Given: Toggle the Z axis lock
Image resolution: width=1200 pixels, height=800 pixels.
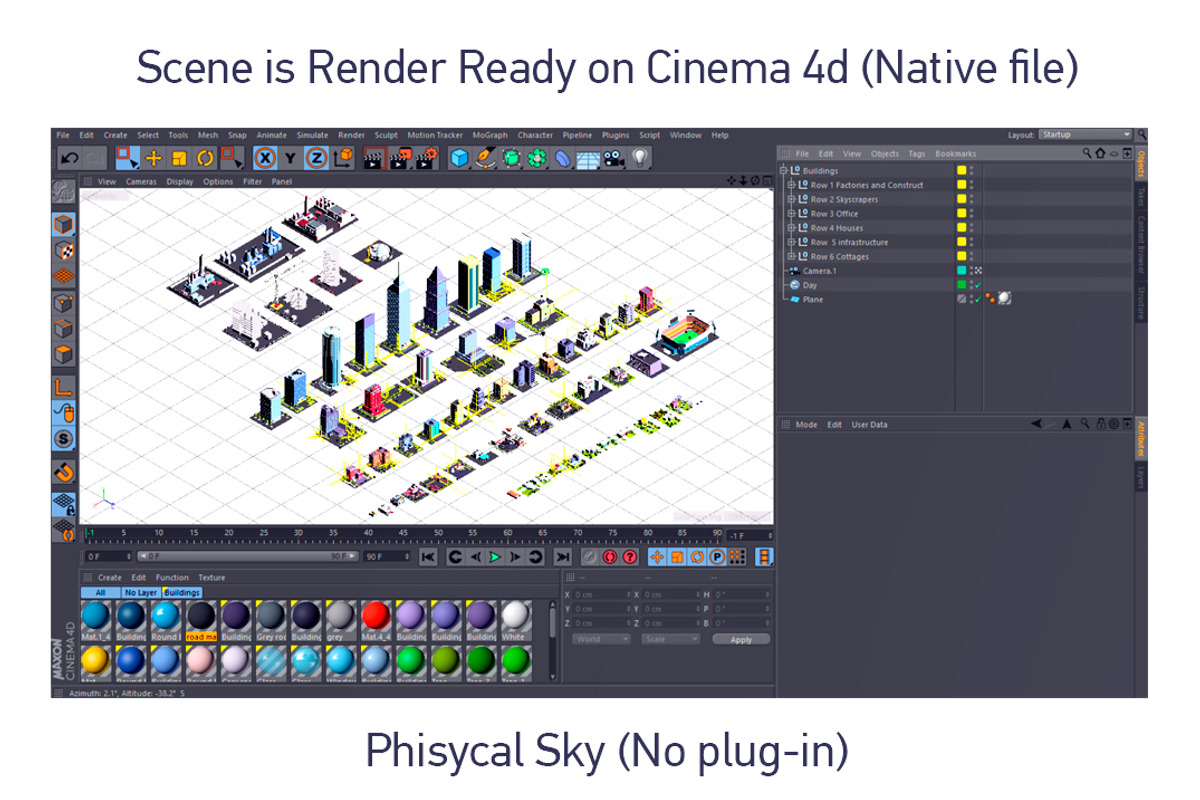Looking at the screenshot, I should [316, 158].
